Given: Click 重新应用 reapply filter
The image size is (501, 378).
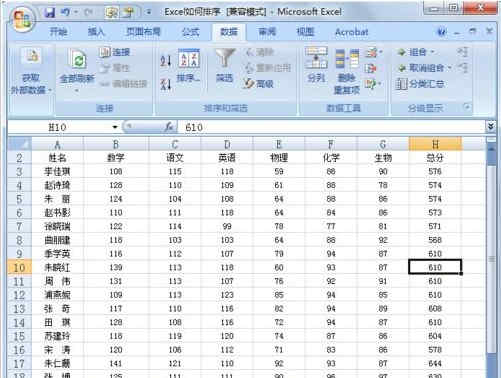Looking at the screenshot, I should (268, 68).
